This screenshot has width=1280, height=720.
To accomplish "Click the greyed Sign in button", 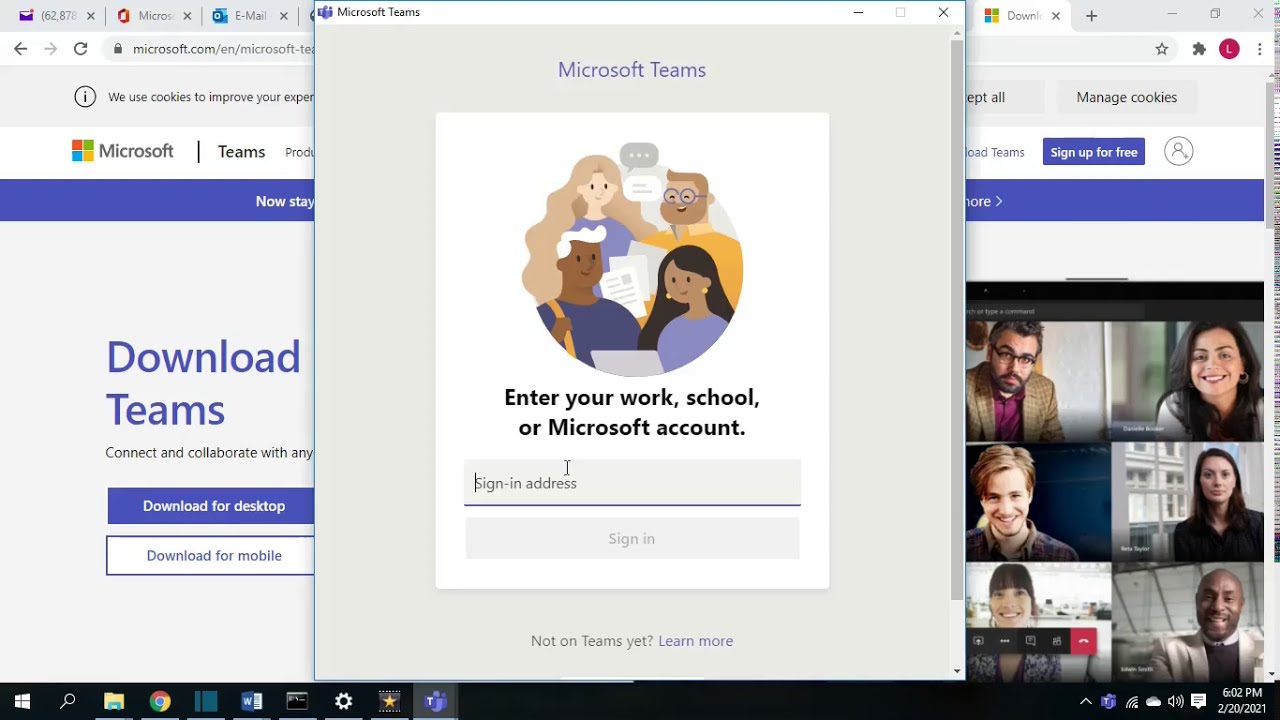I will point(632,539).
